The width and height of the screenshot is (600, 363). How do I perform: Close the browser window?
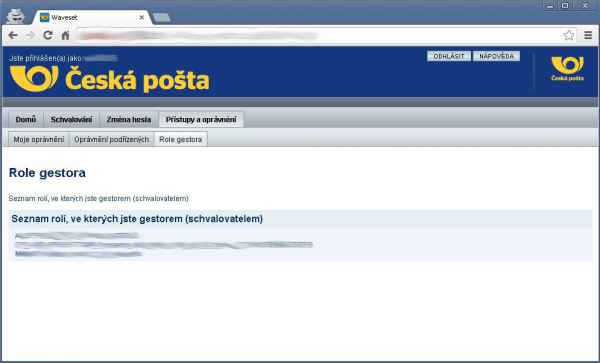tap(585, 6)
